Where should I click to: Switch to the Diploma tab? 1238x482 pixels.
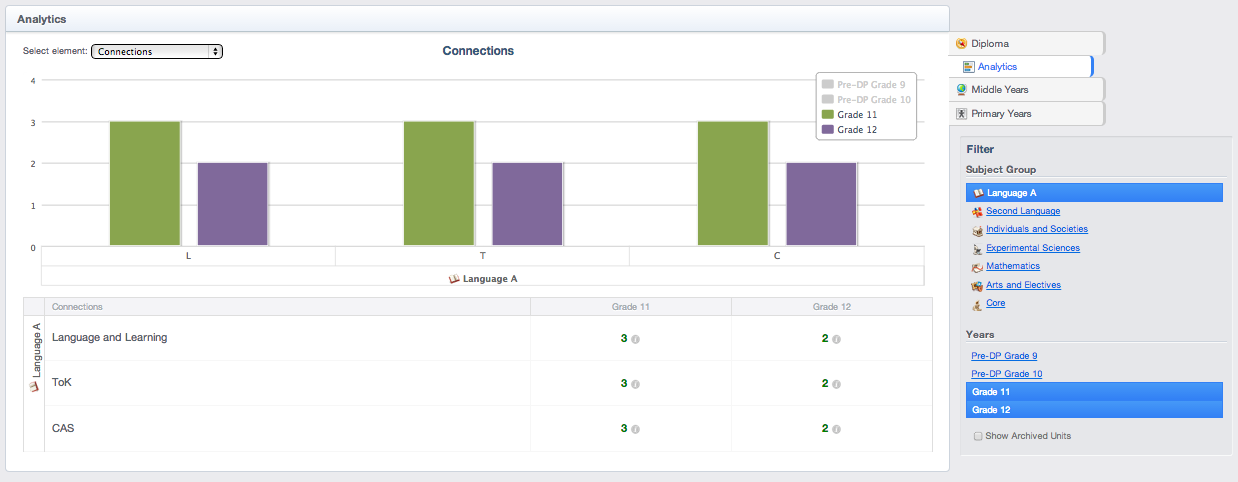pyautogui.click(x=1027, y=43)
